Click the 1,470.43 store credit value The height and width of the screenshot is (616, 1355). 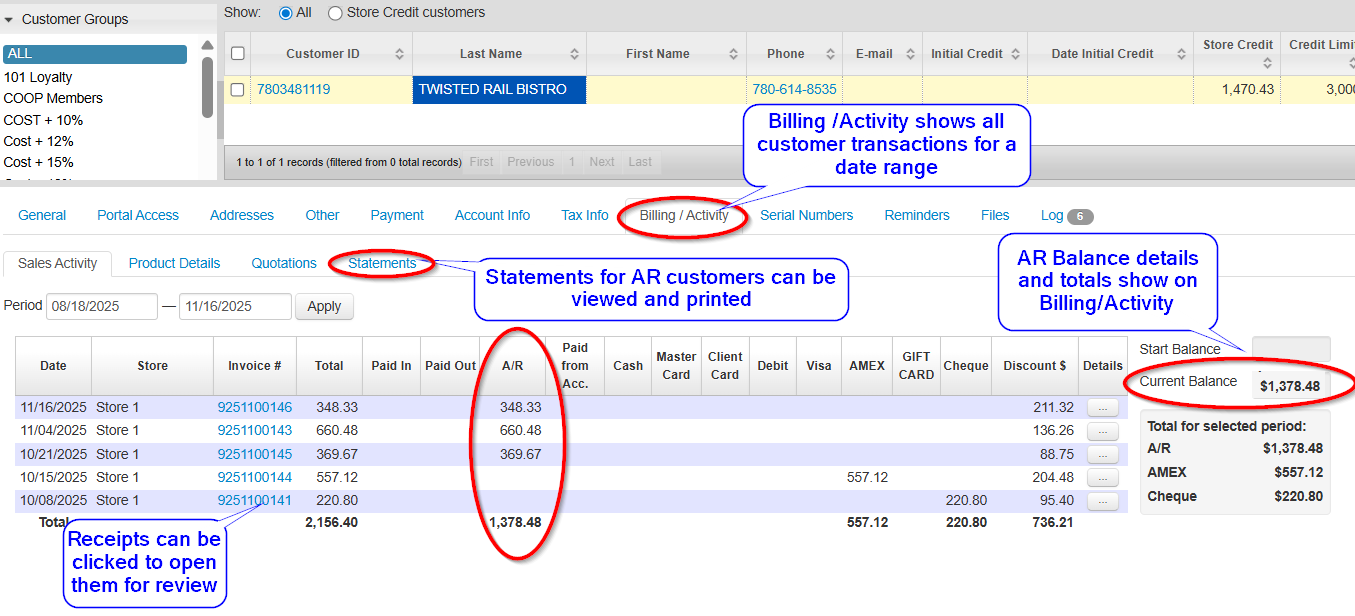click(1248, 89)
